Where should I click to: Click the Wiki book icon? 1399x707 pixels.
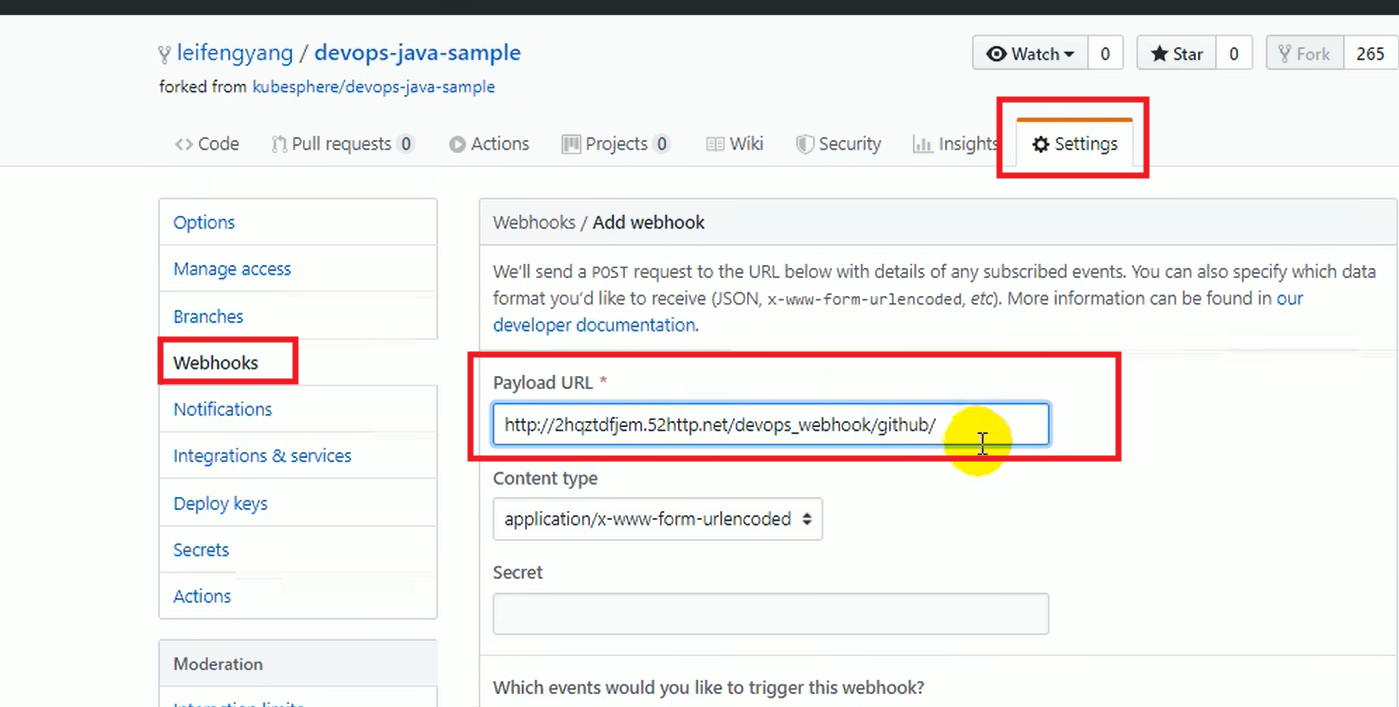click(x=715, y=144)
